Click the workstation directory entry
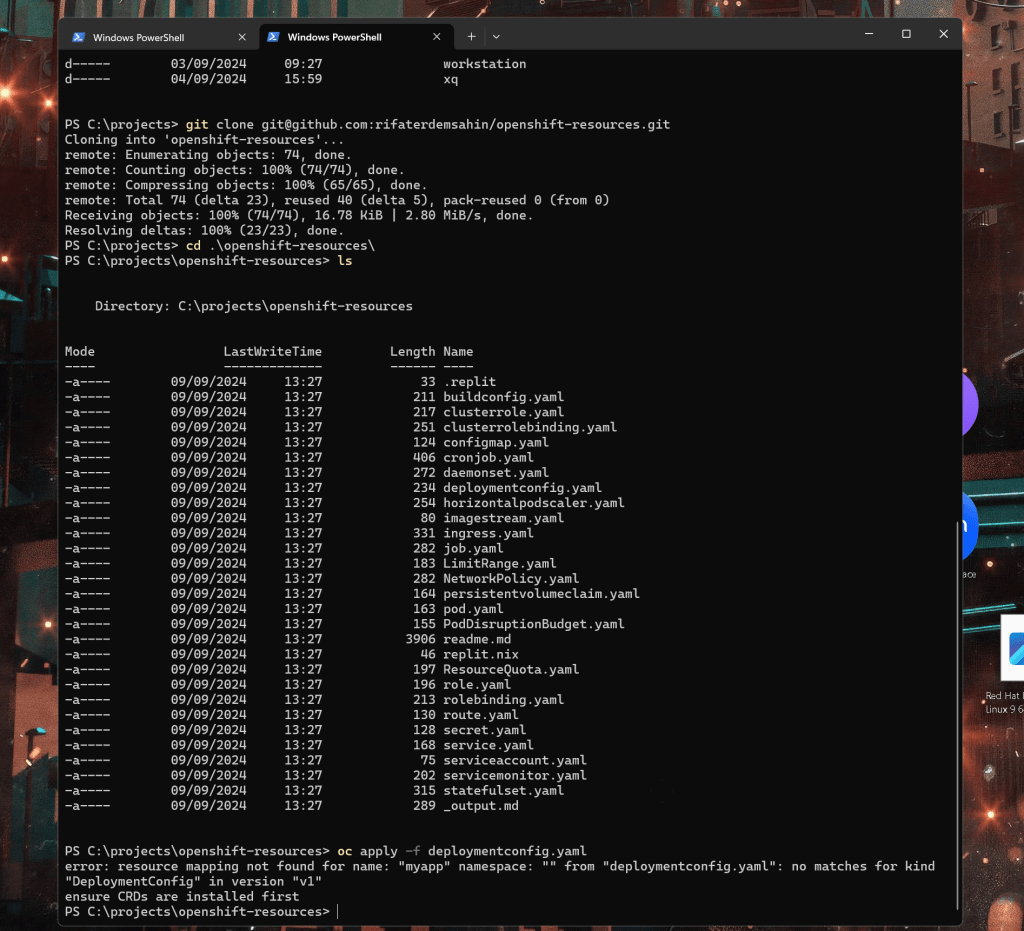The height and width of the screenshot is (931, 1024). tap(485, 64)
